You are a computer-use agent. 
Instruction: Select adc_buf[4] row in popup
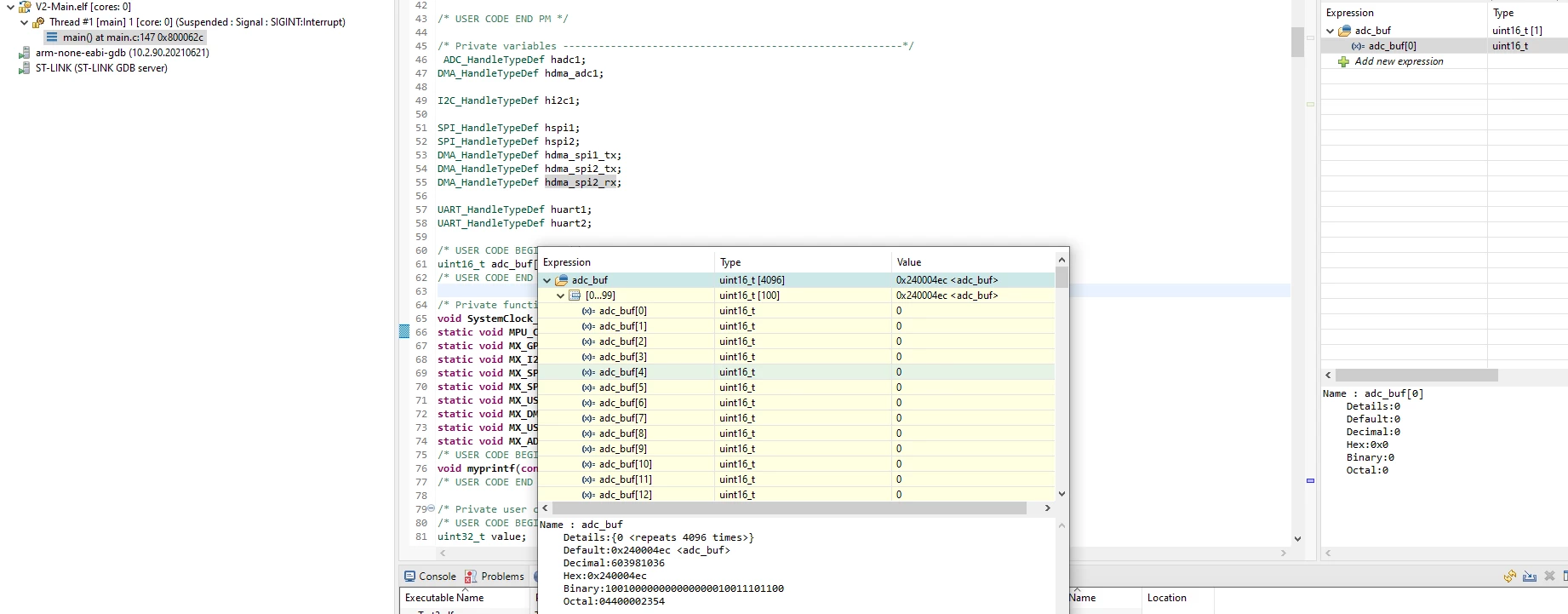point(797,372)
